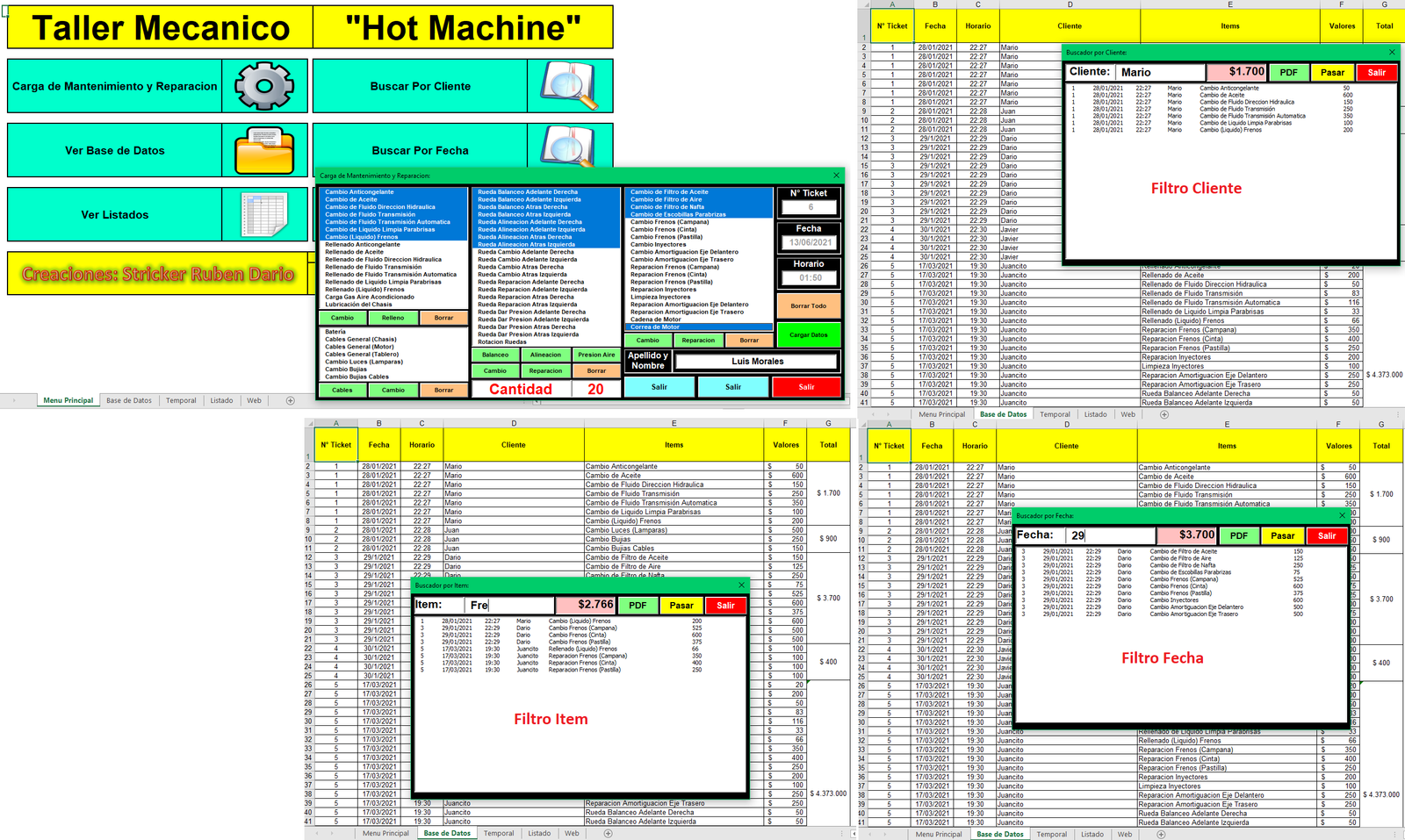The width and height of the screenshot is (1405, 840).
Task: Open the spreadsheet icon next to Ver Listados
Action: click(264, 214)
